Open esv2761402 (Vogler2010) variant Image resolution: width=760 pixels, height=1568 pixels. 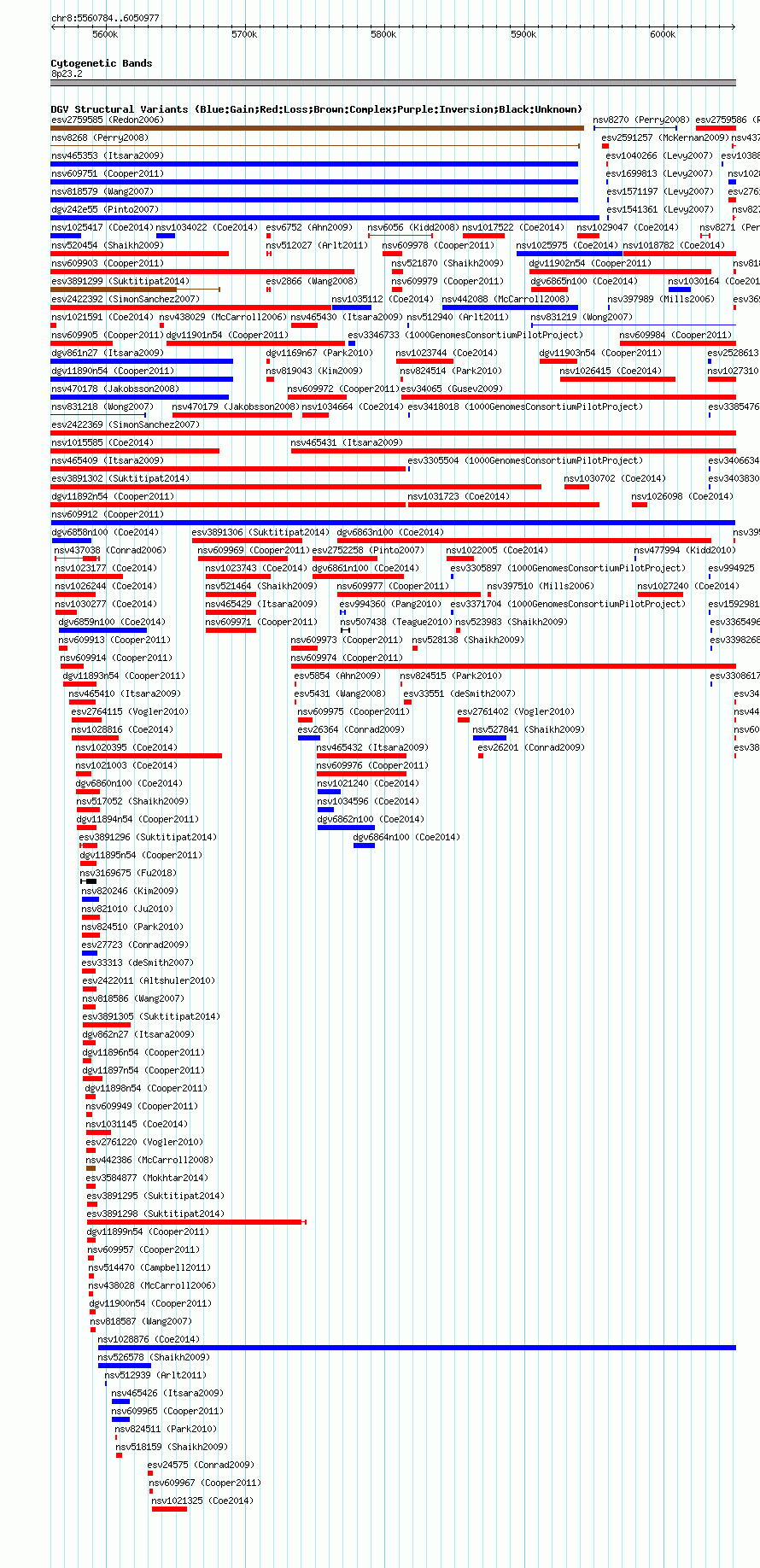click(x=464, y=720)
